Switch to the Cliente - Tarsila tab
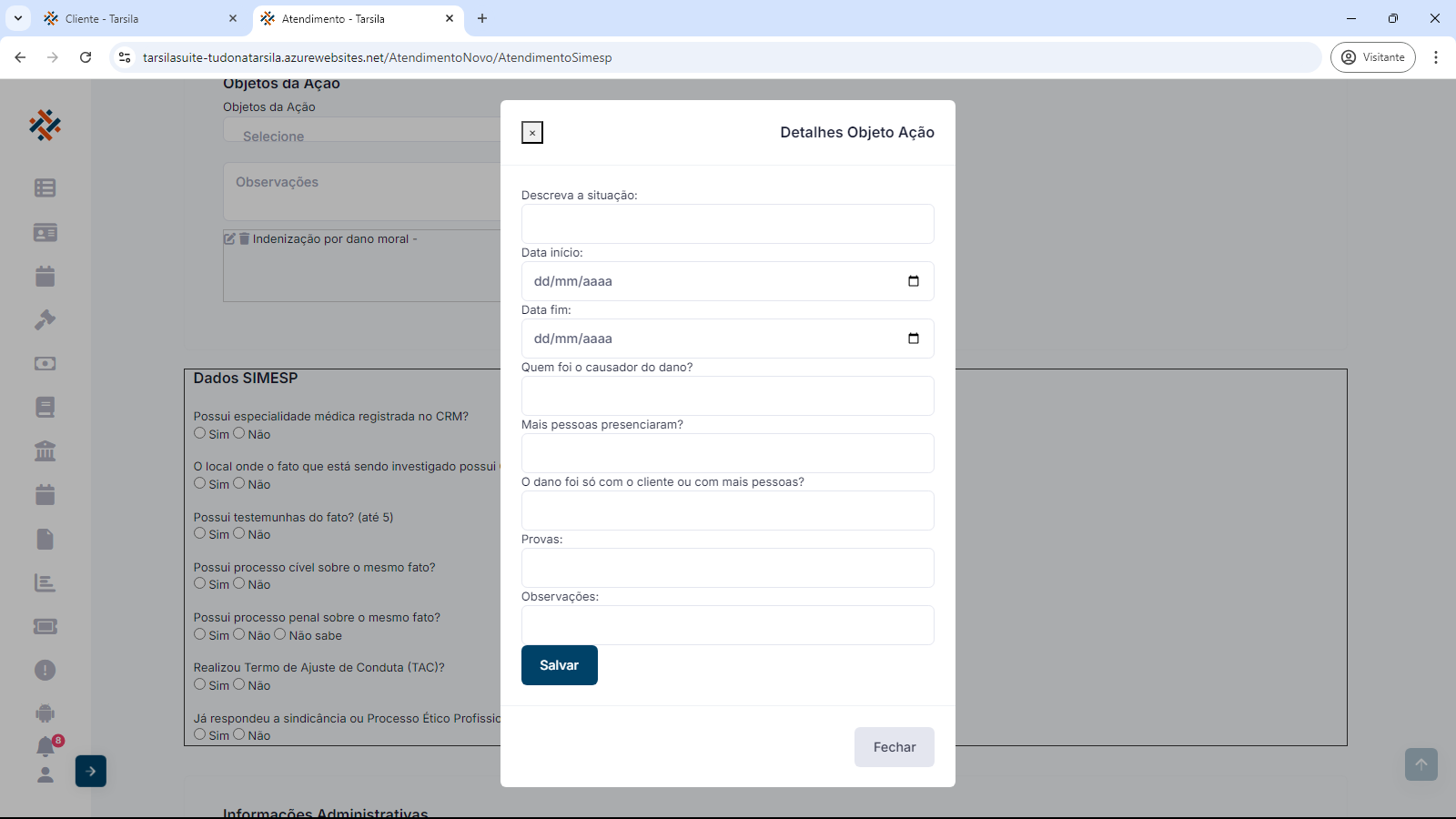Image resolution: width=1456 pixels, height=819 pixels. (136, 18)
